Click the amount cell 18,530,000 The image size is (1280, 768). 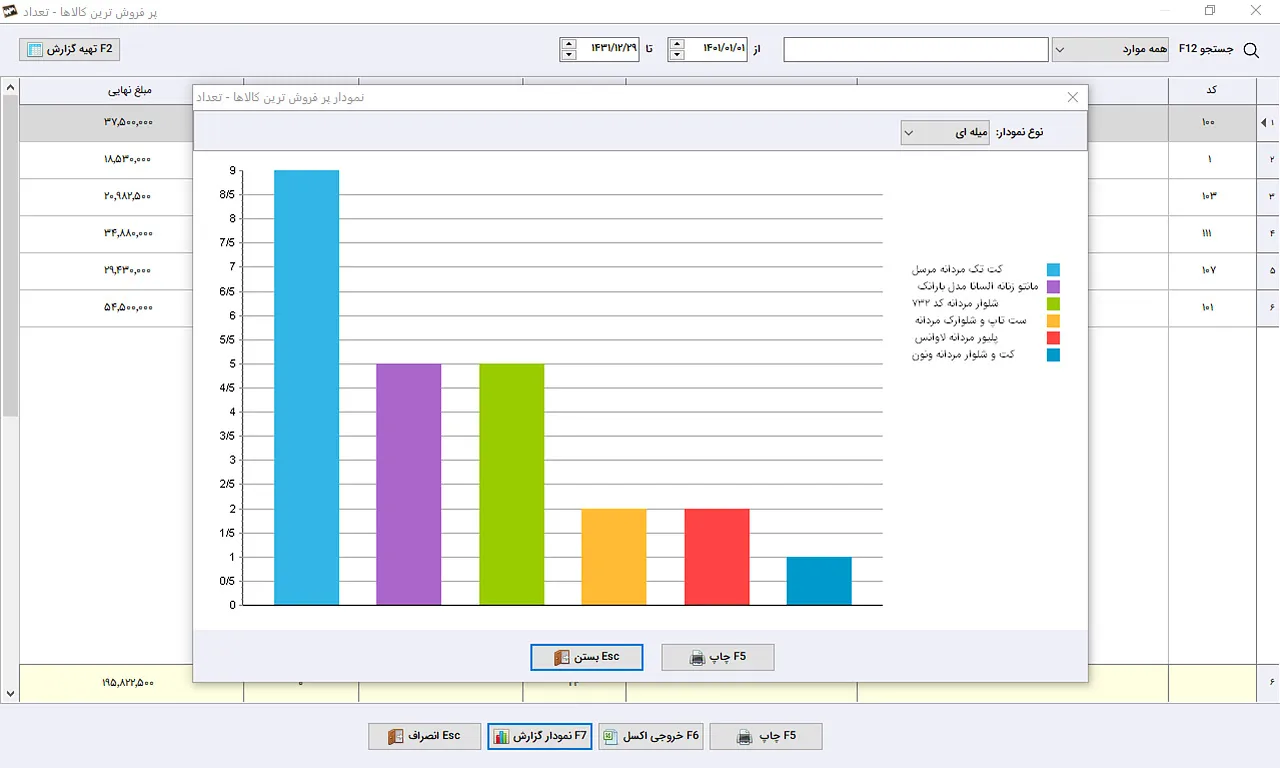[128, 159]
